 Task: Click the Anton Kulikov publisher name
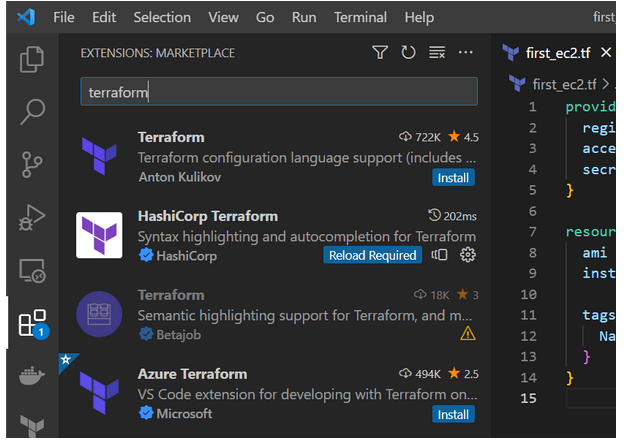pos(180,177)
